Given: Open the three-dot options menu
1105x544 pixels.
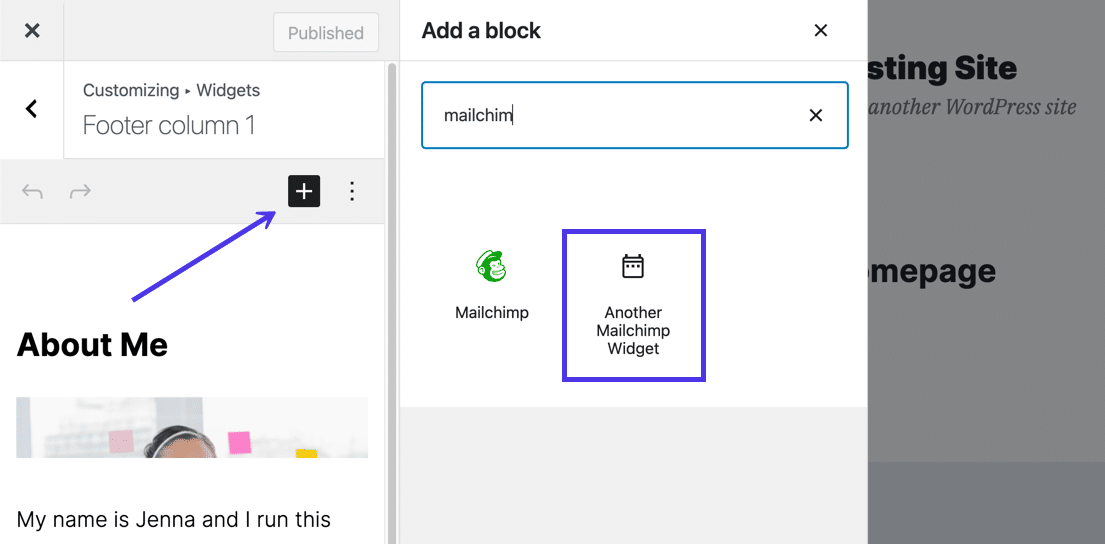Looking at the screenshot, I should (352, 191).
